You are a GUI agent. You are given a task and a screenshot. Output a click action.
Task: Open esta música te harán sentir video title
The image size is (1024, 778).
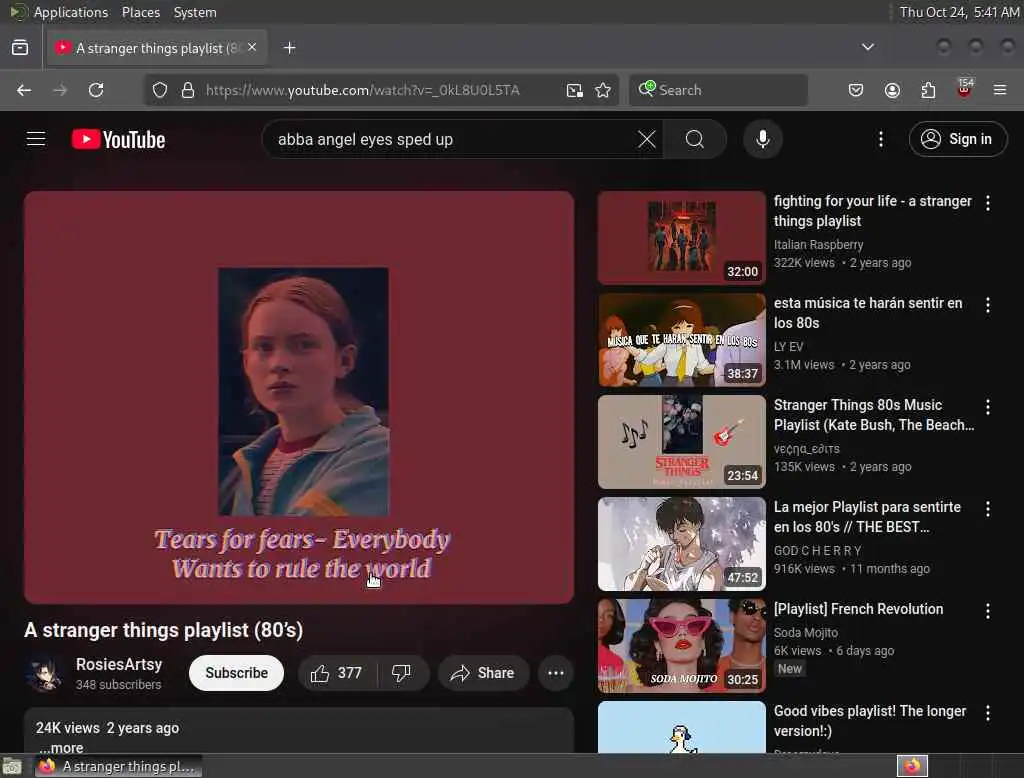[868, 313]
